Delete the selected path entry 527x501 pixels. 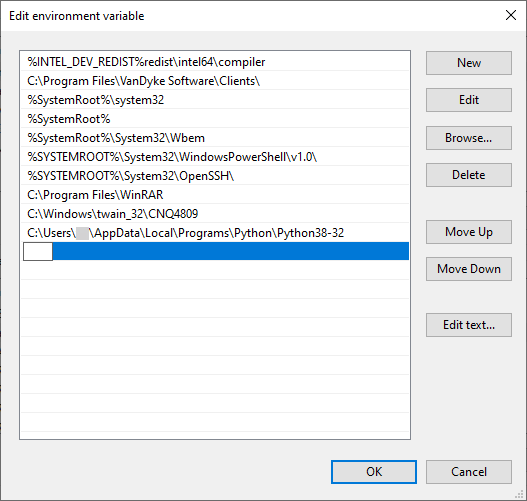[x=469, y=175]
